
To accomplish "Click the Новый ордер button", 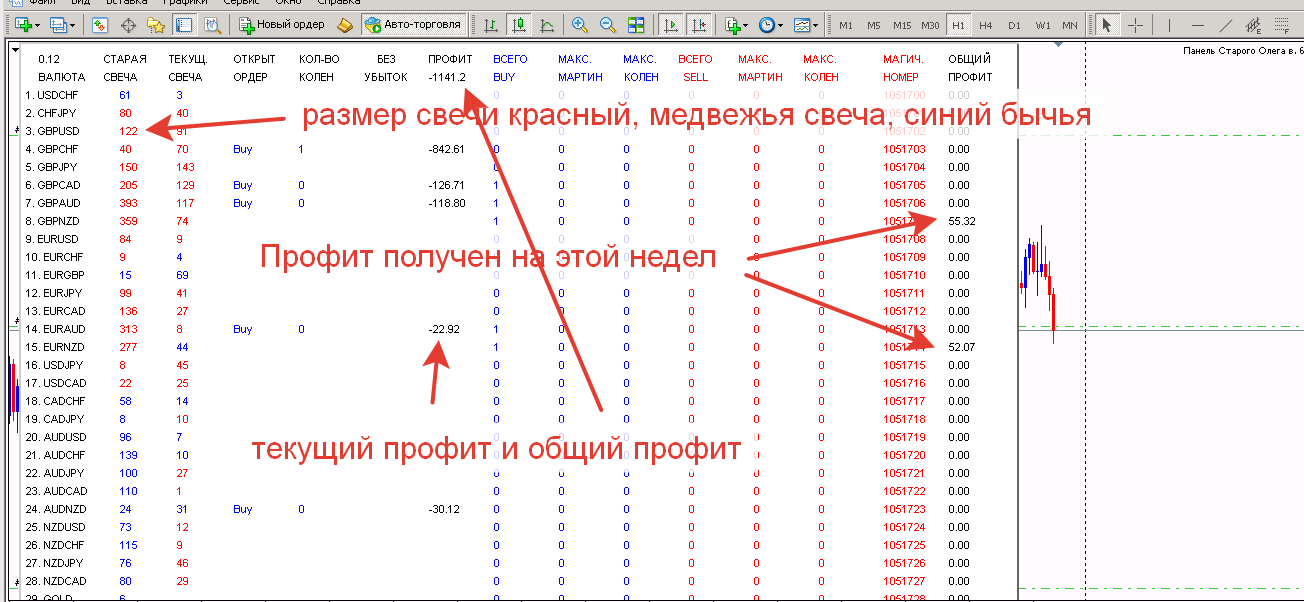I will coord(283,24).
